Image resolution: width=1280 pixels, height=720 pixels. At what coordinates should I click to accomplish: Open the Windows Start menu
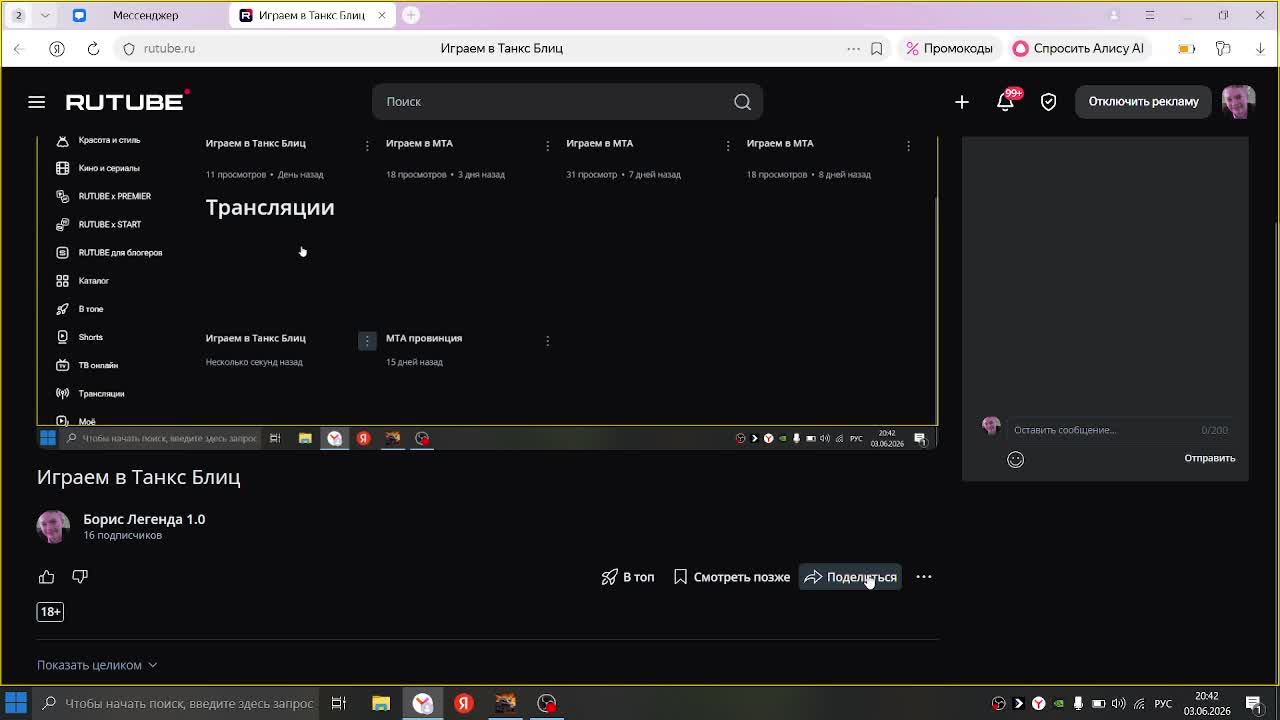tap(16, 703)
